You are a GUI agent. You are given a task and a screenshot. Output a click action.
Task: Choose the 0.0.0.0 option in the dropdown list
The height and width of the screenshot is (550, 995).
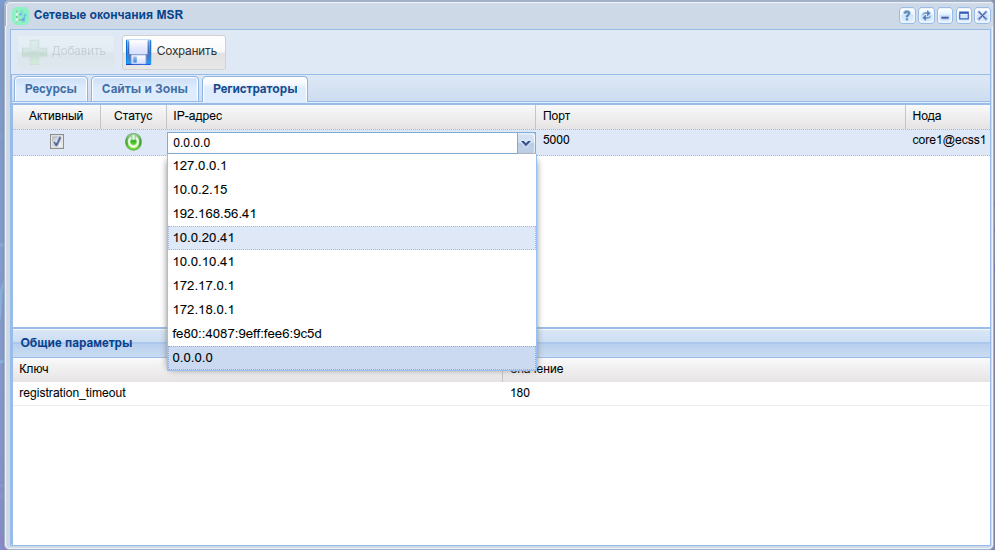click(352, 358)
